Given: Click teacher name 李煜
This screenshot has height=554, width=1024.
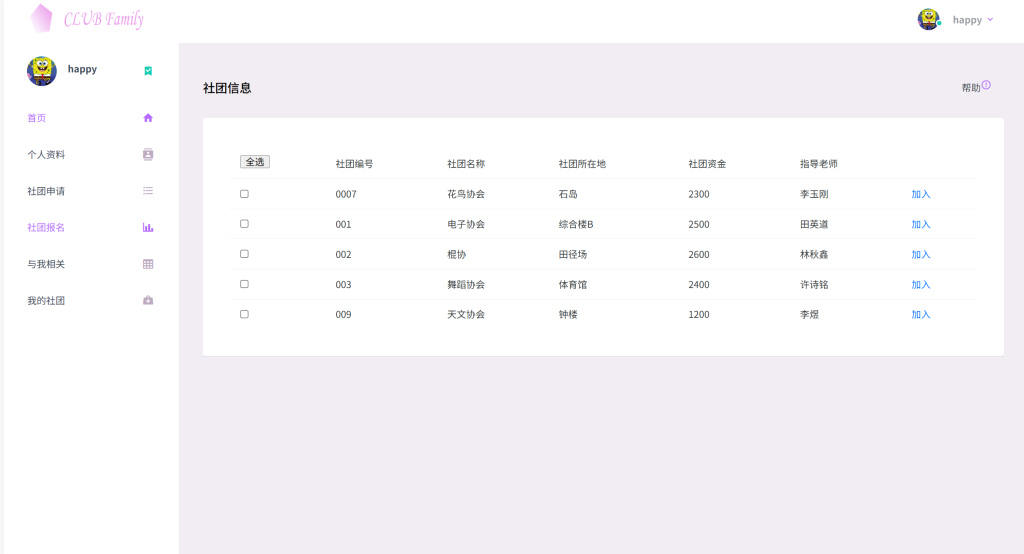Looking at the screenshot, I should pos(810,314).
